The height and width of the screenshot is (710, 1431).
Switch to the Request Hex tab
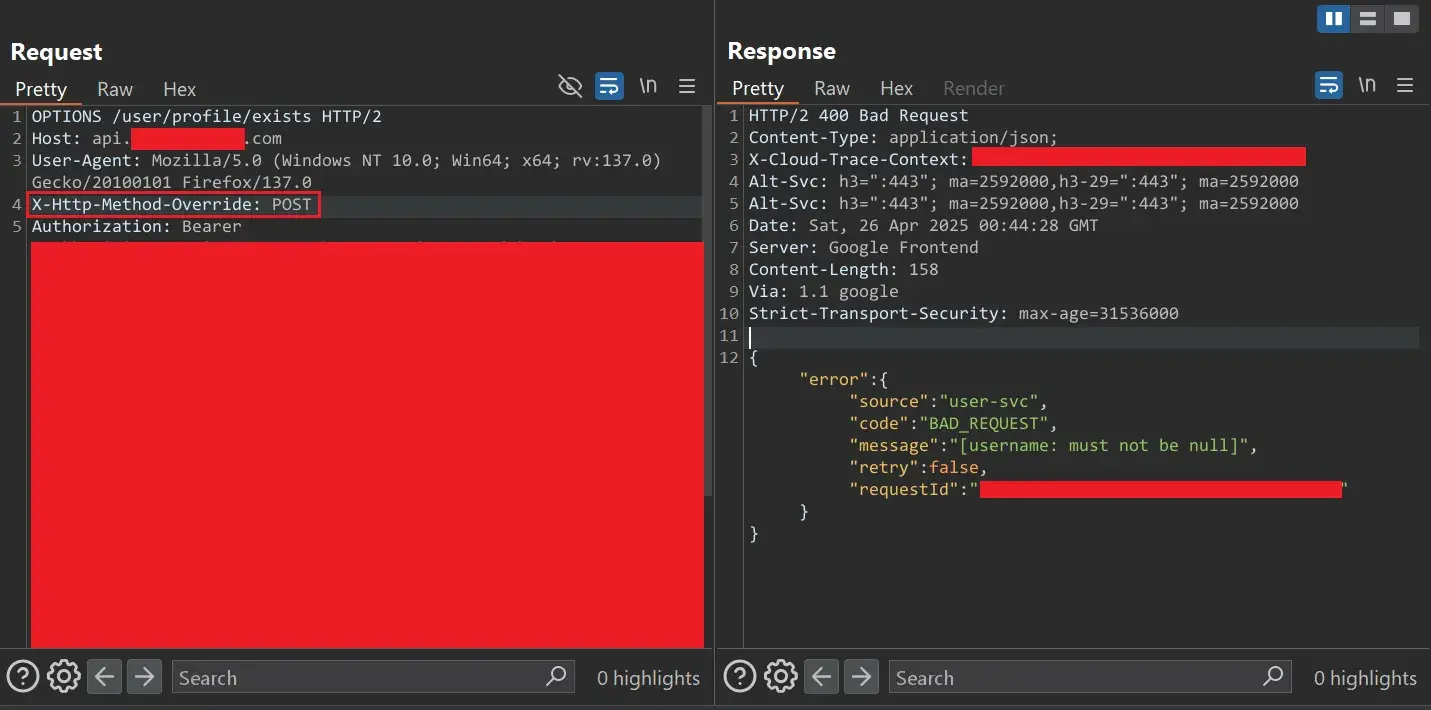(x=179, y=89)
